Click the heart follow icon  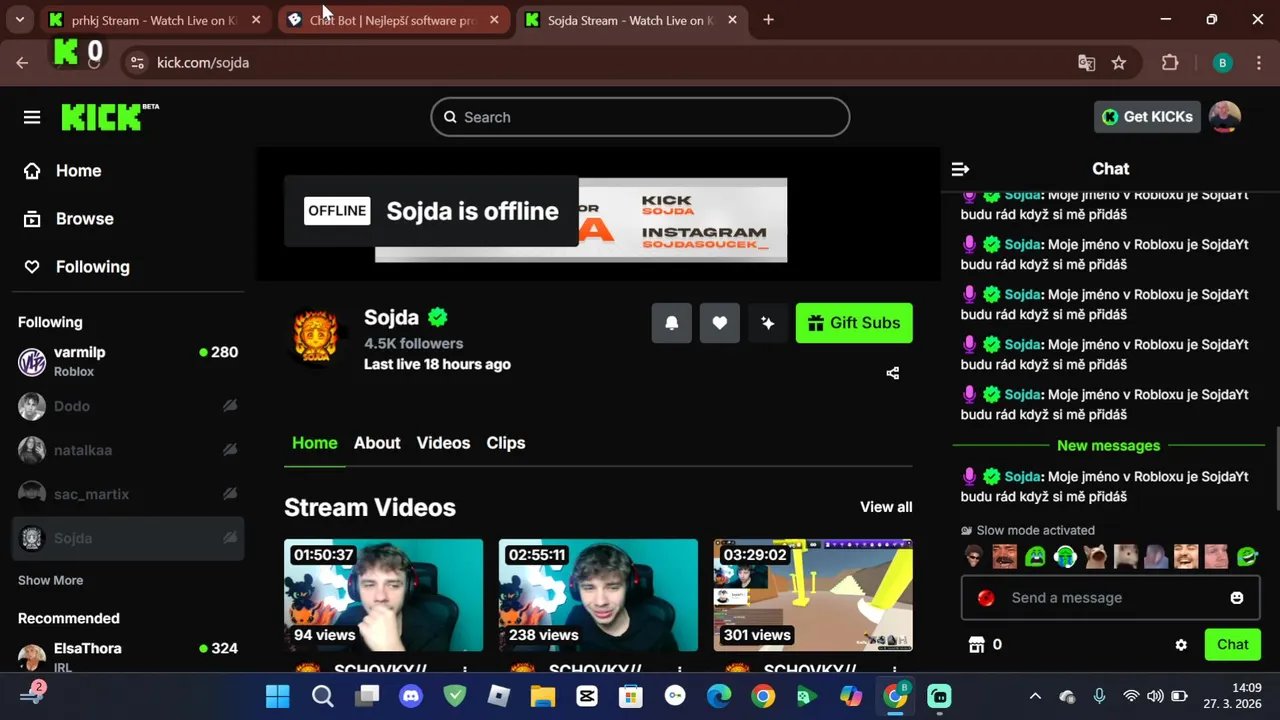[720, 323]
